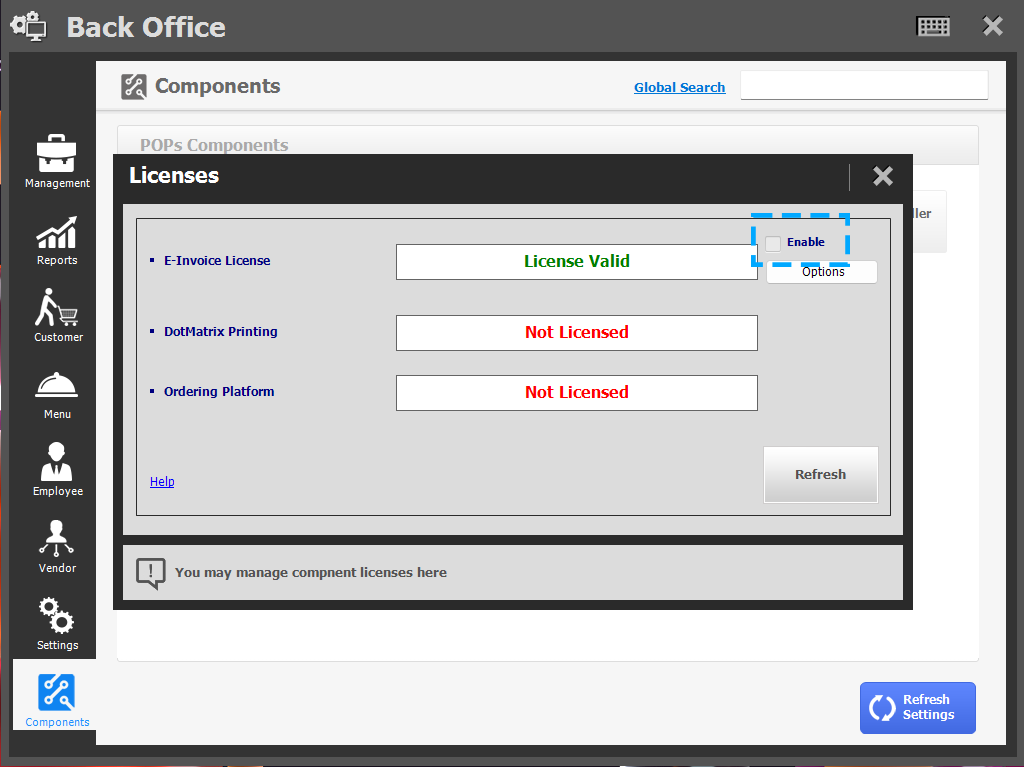The width and height of the screenshot is (1024, 767).
Task: Refresh the license statuses
Action: [x=820, y=474]
